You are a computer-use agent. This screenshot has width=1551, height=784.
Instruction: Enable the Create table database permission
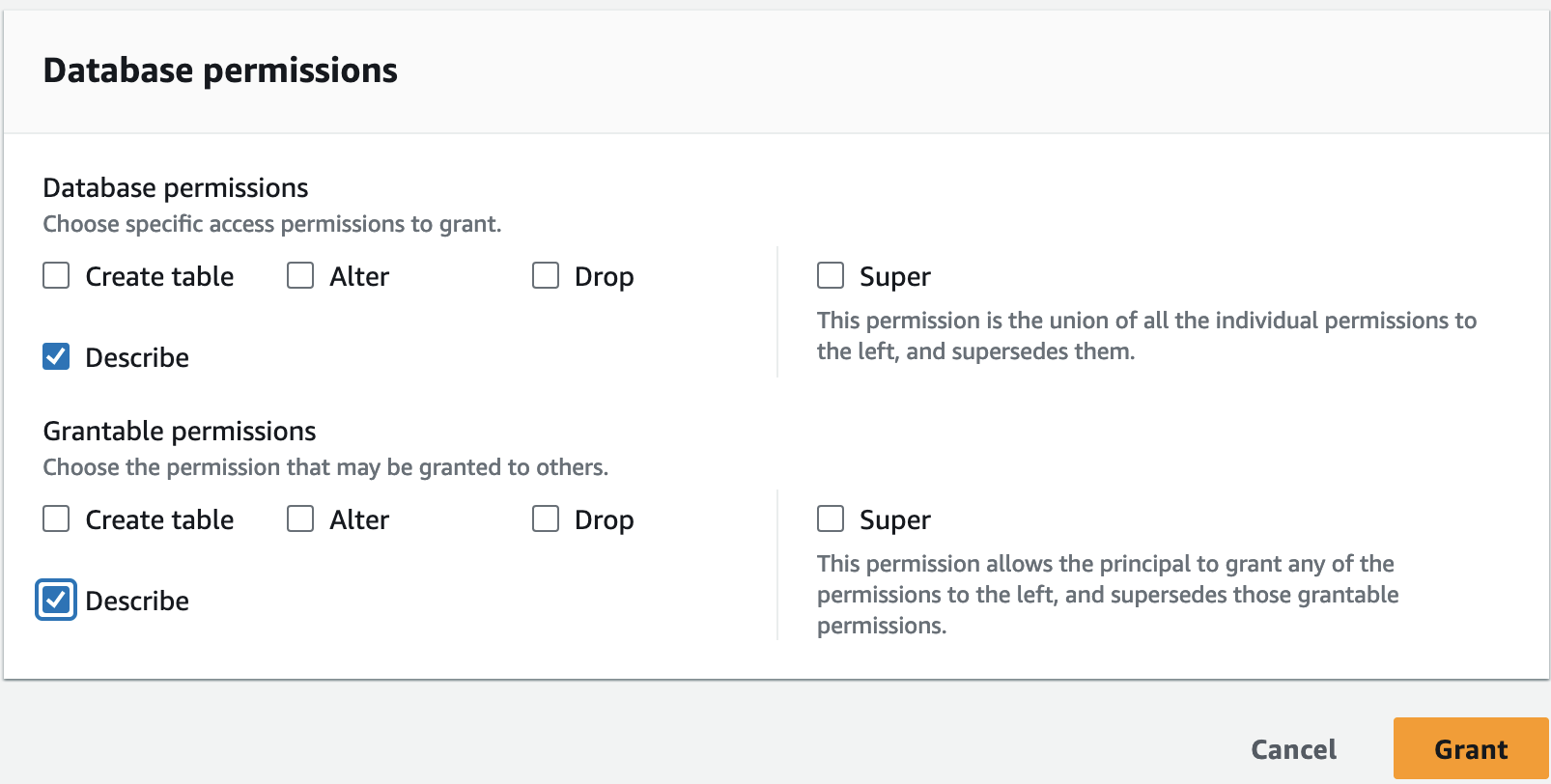click(x=55, y=275)
